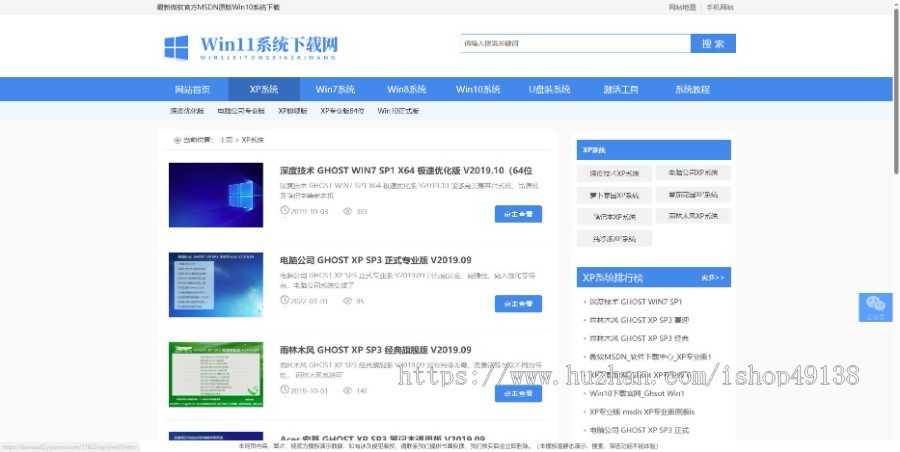Viewport: 900px width, 452px height.
Task: Click the 2022-01-01 date text
Action: 309,301
